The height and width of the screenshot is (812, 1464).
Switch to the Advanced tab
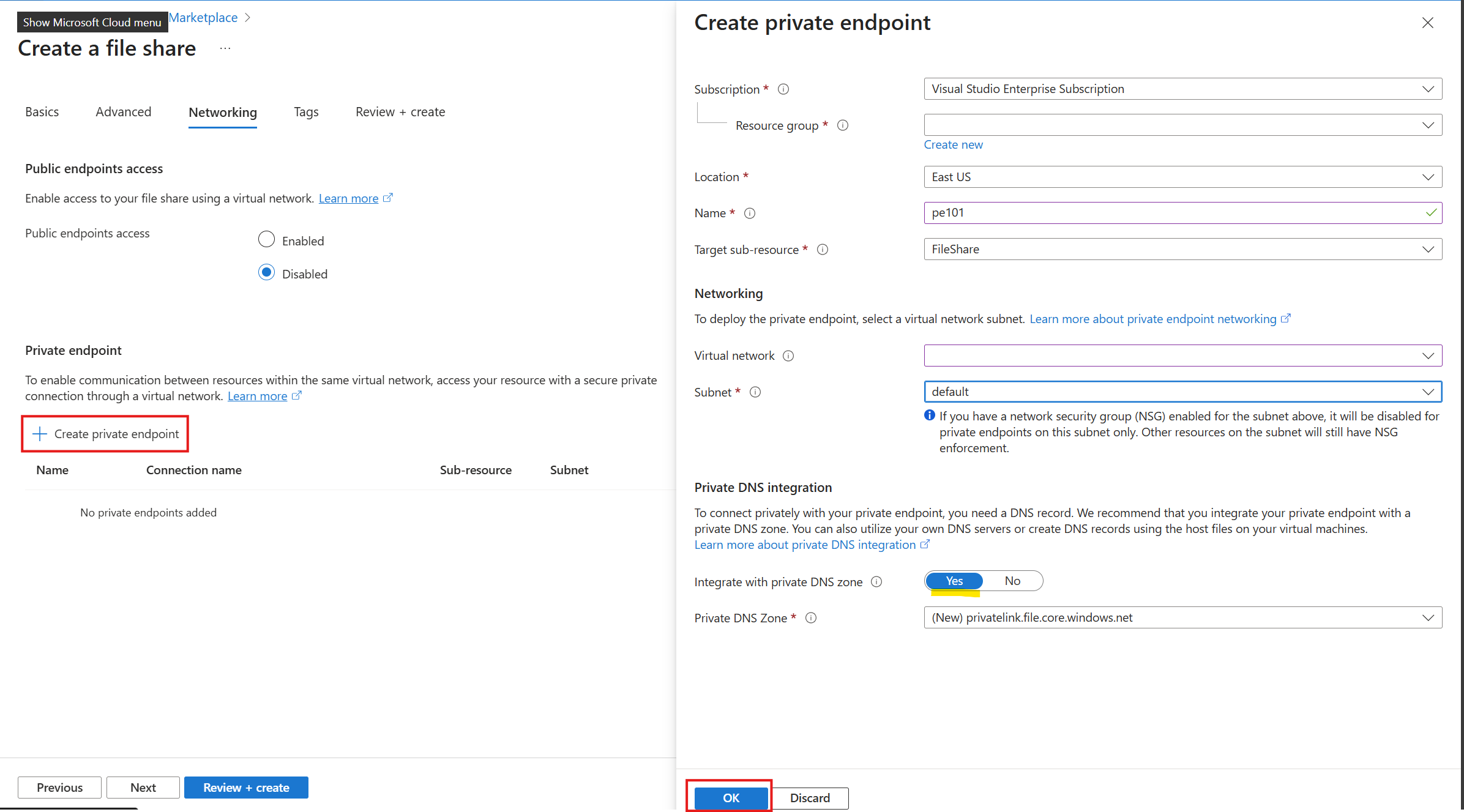pos(123,112)
